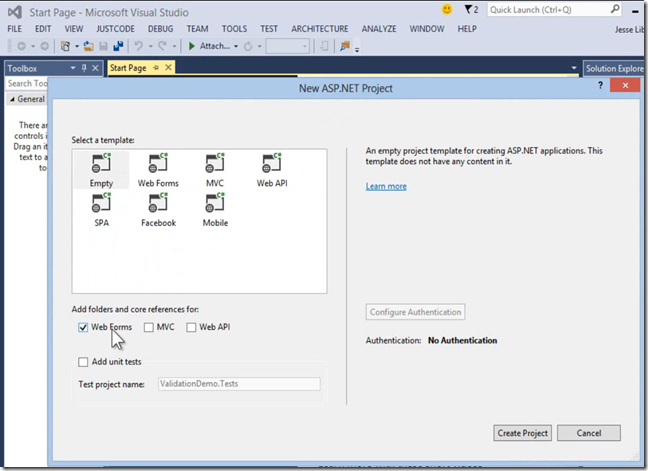This screenshot has width=648, height=471.
Task: Enable the Add unit tests checkbox
Action: tap(83, 362)
